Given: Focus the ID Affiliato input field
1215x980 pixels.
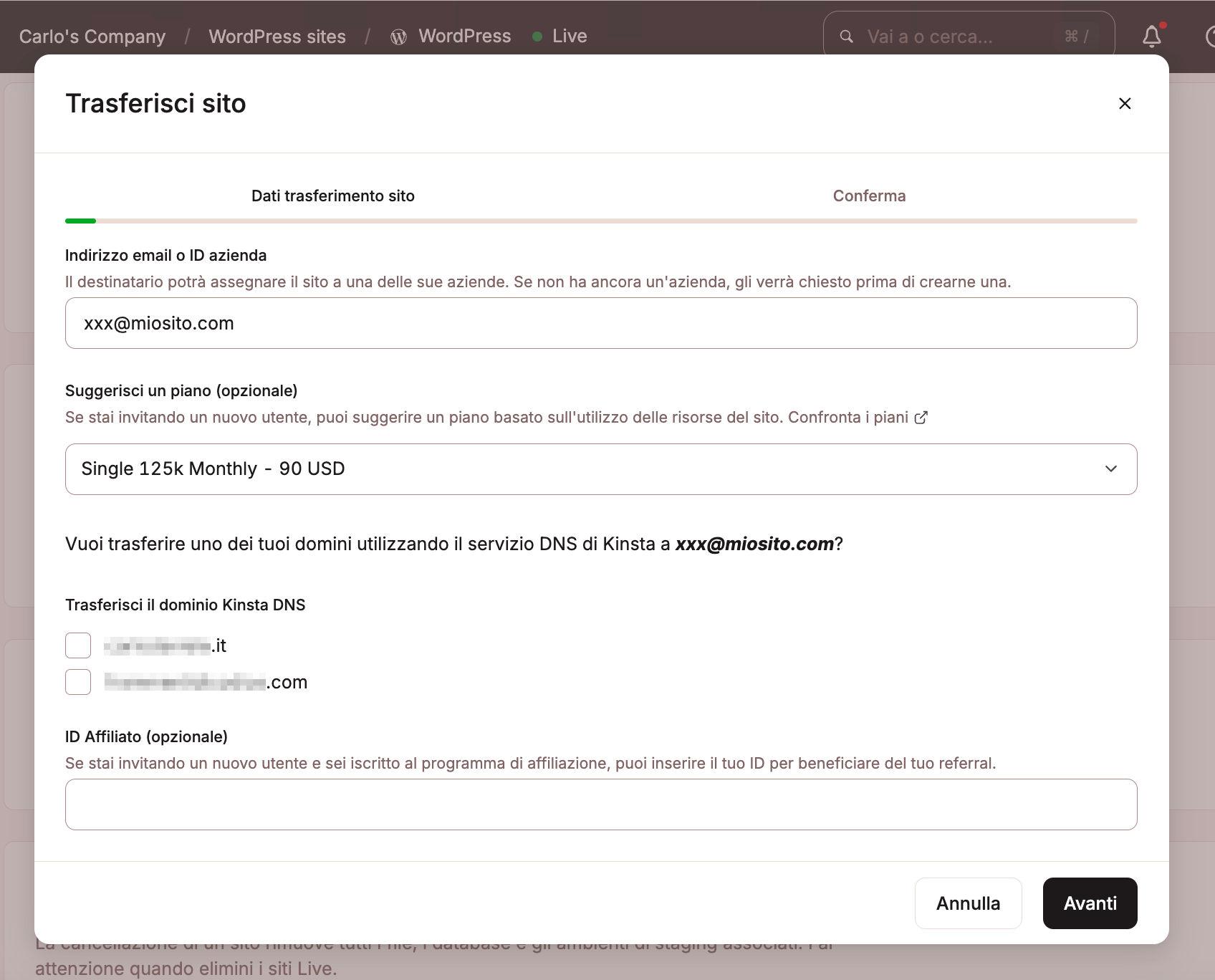Looking at the screenshot, I should [x=600, y=804].
